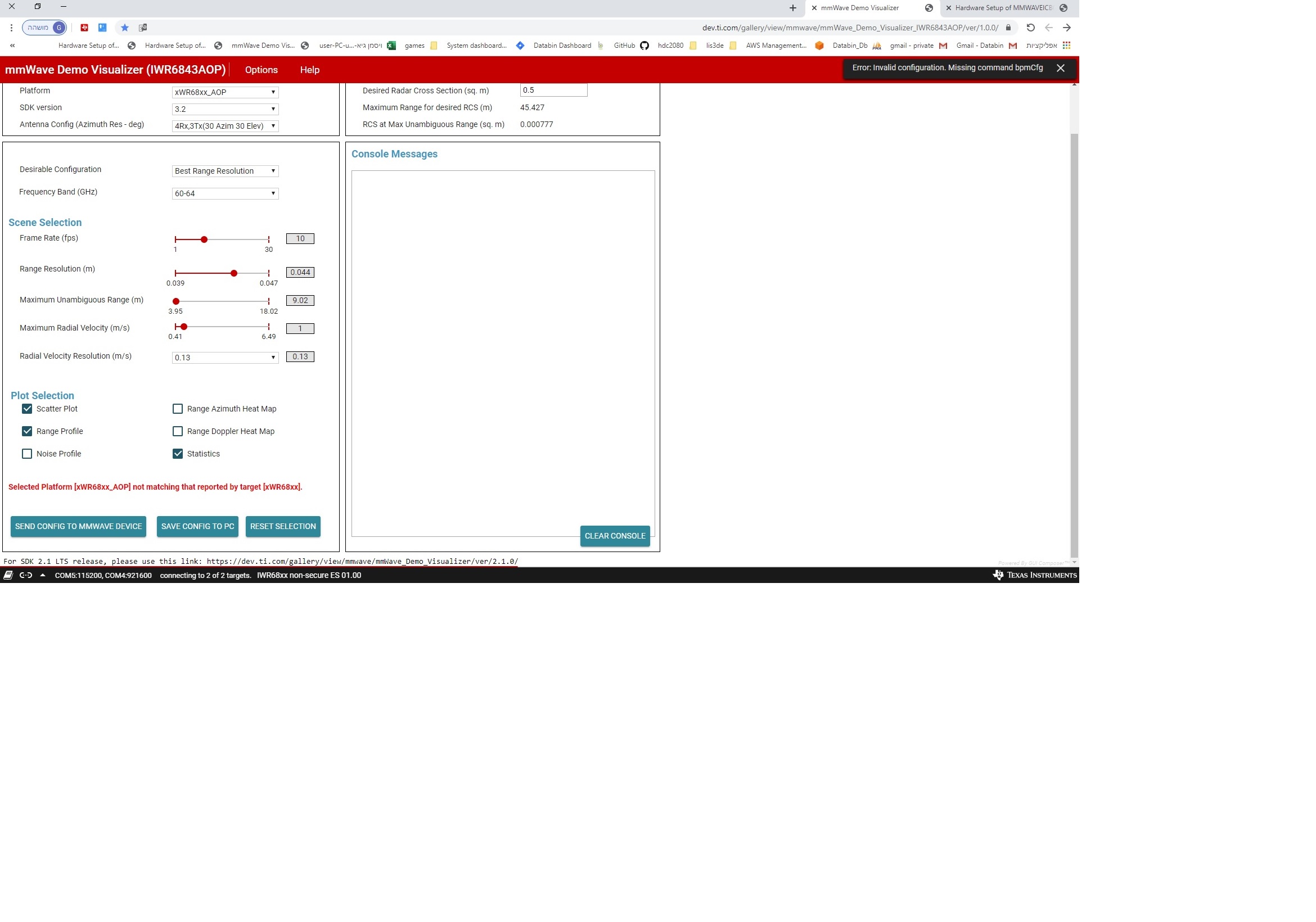The width and height of the screenshot is (1316, 922).
Task: Click the browser reload icon
Action: 1030,28
